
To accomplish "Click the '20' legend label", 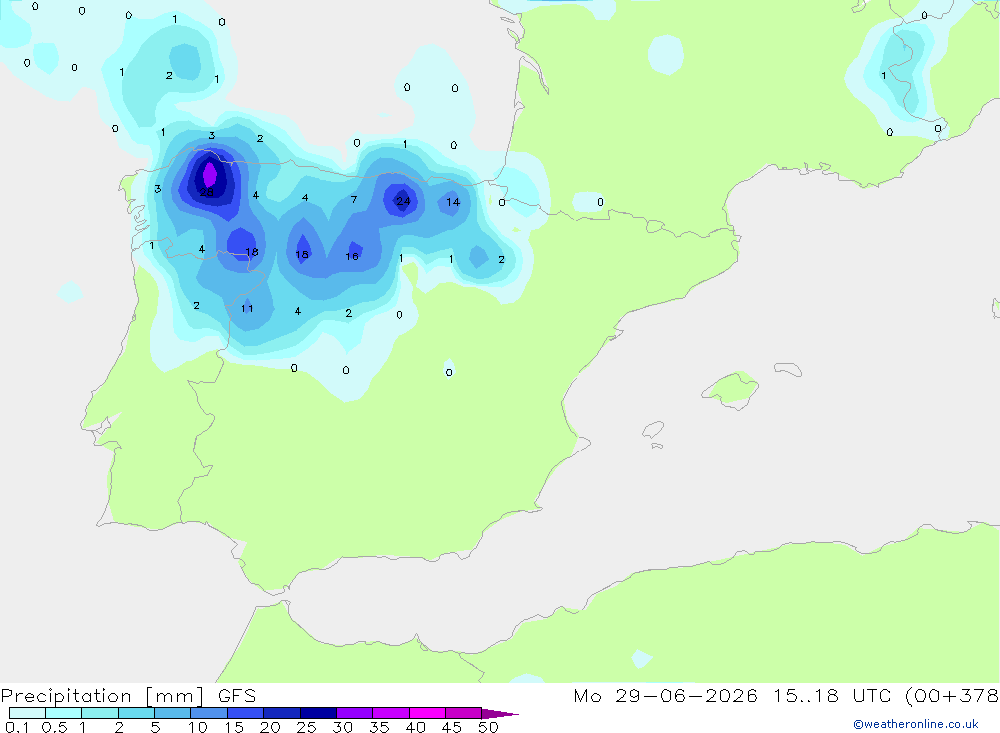I will [270, 727].
